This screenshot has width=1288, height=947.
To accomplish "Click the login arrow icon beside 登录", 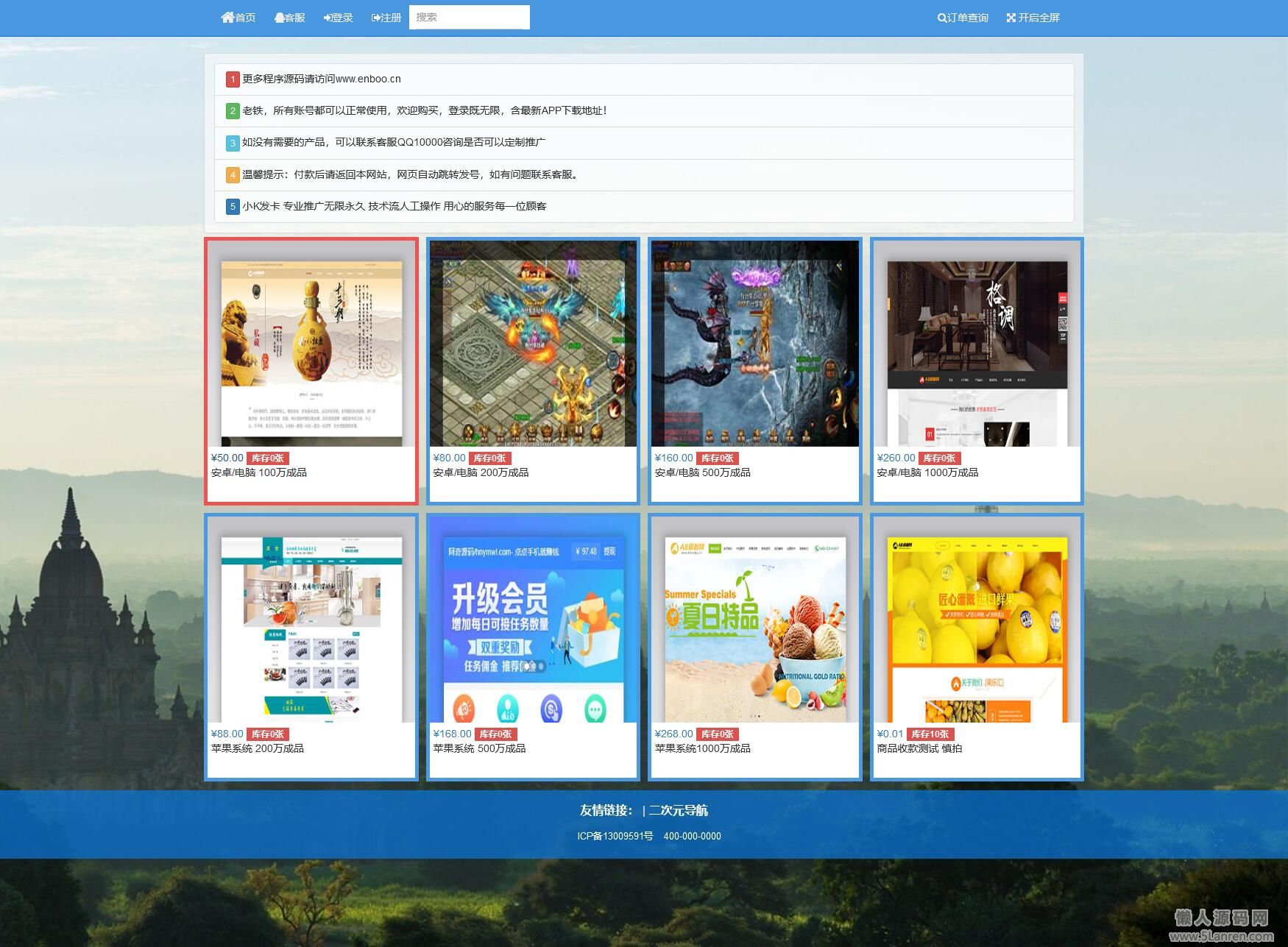I will click(x=328, y=18).
